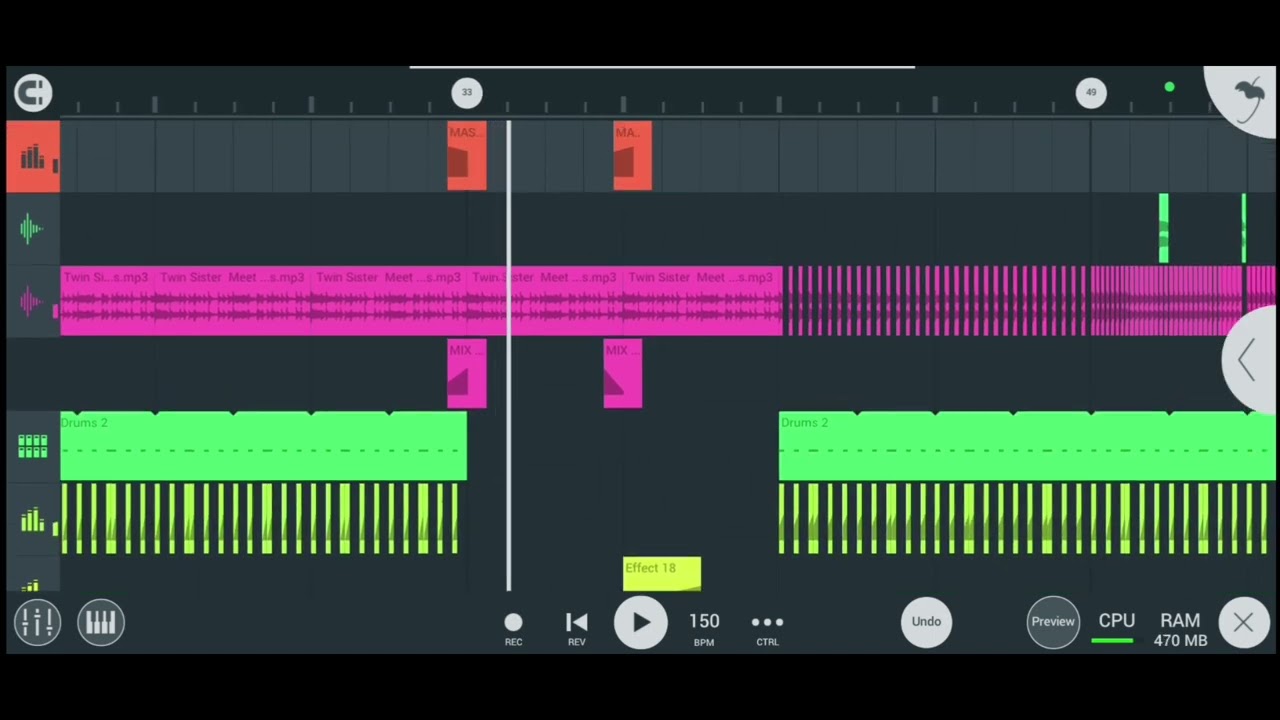This screenshot has height=720, width=1280.
Task: Select the first yellow-green note pattern clip
Action: (260, 519)
